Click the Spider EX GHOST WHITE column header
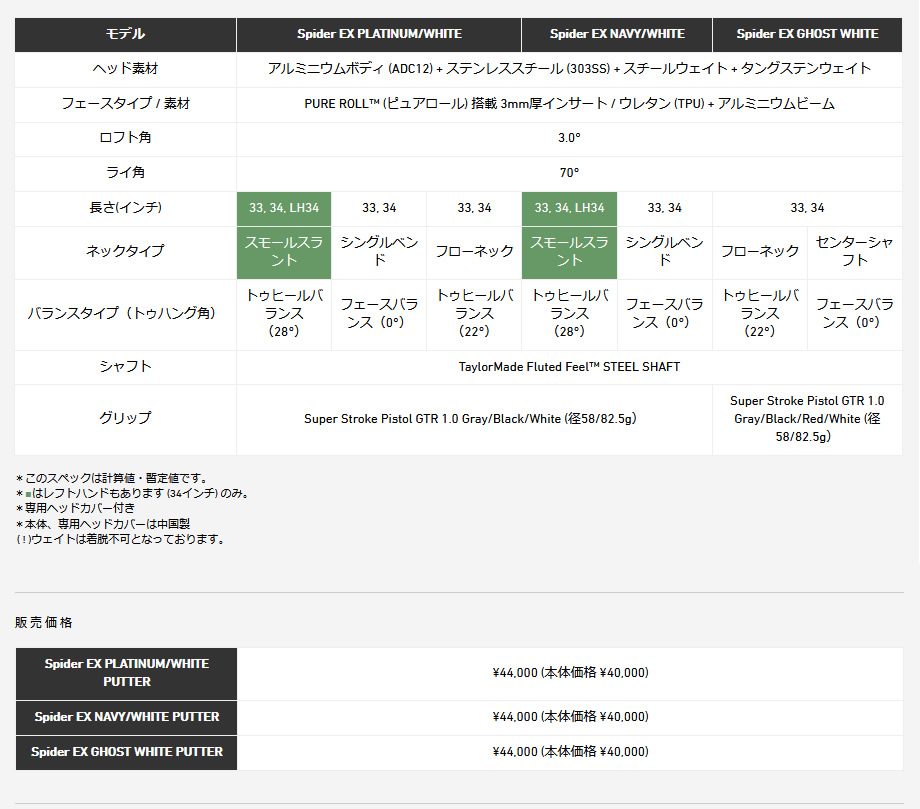 tap(807, 34)
